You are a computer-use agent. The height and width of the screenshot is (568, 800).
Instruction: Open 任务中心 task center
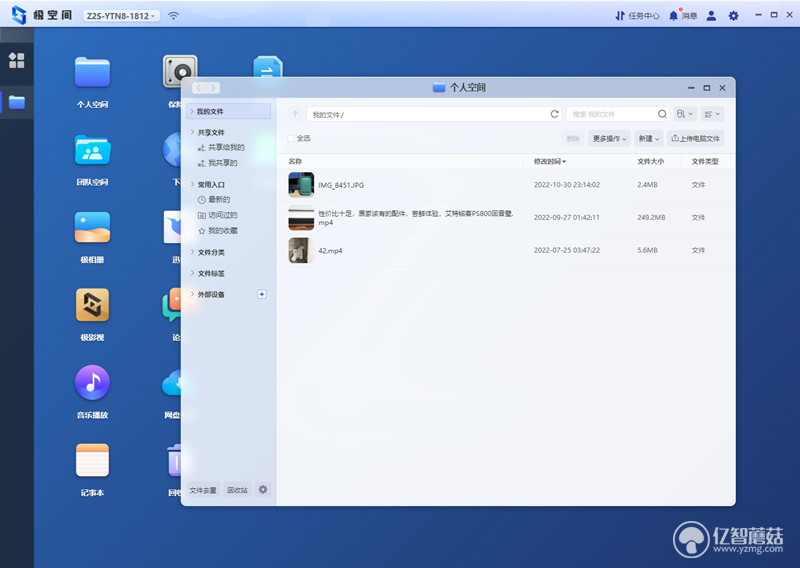637,16
